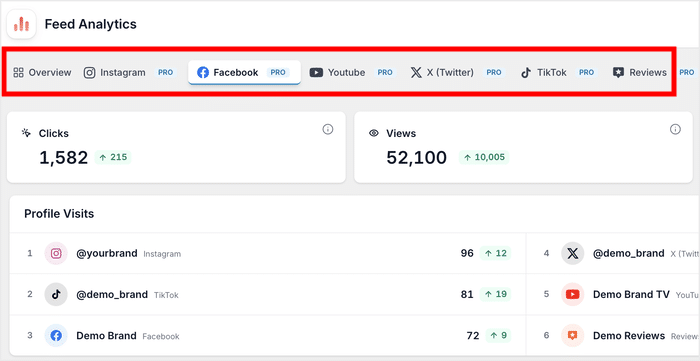Click the 10,005 increase badge on Views
Viewport: 700px width, 361px height.
coord(484,157)
